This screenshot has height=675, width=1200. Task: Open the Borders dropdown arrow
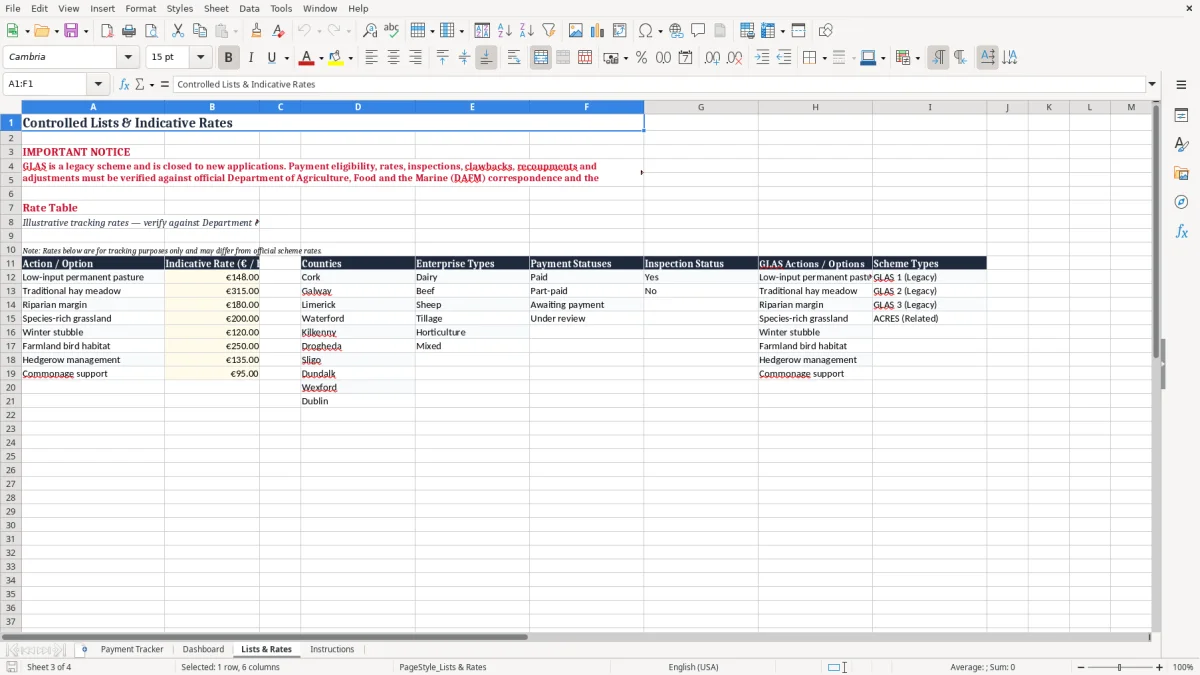823,58
